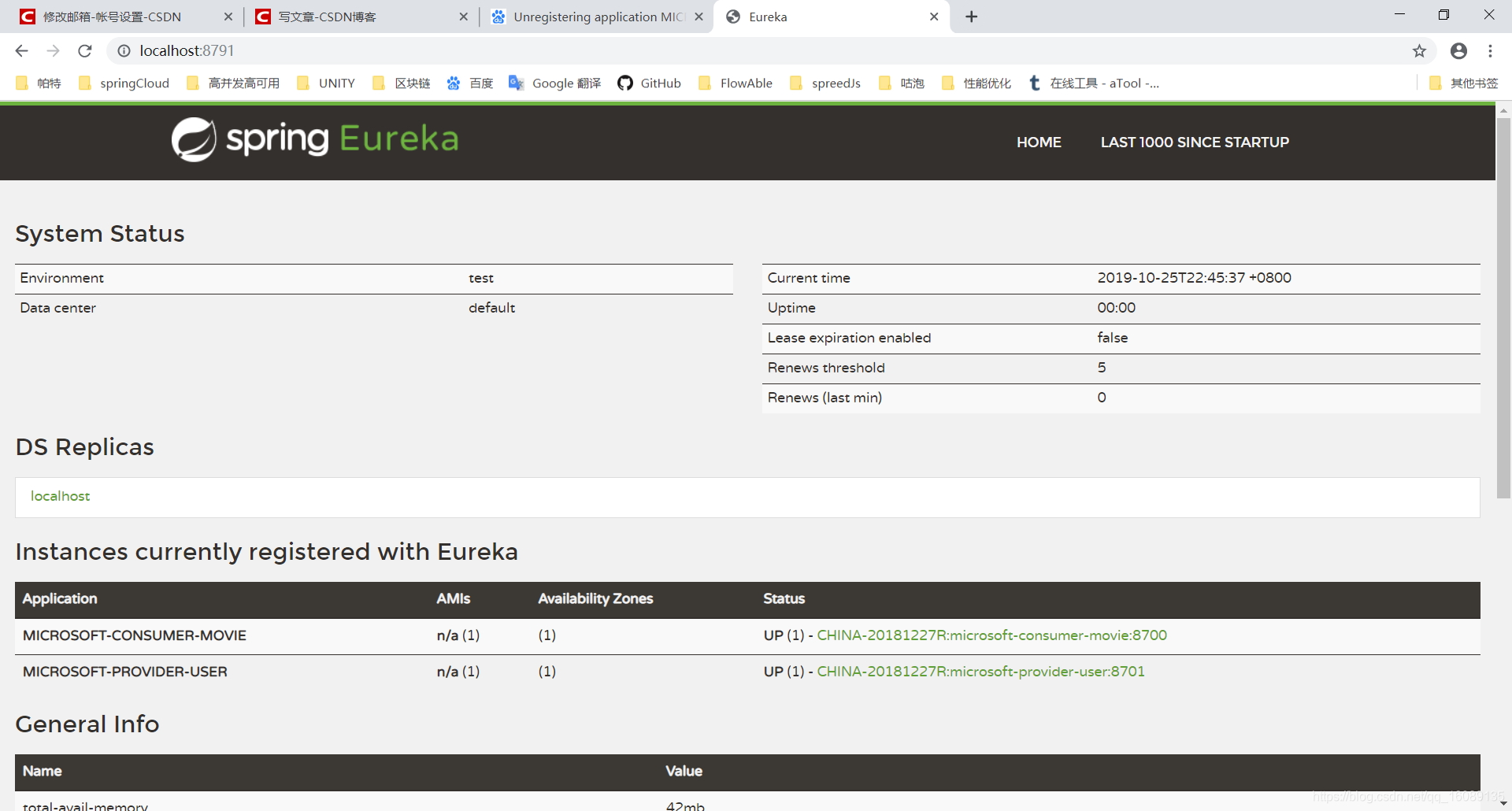1512x811 pixels.
Task: Click the browser forward arrow
Action: (53, 51)
